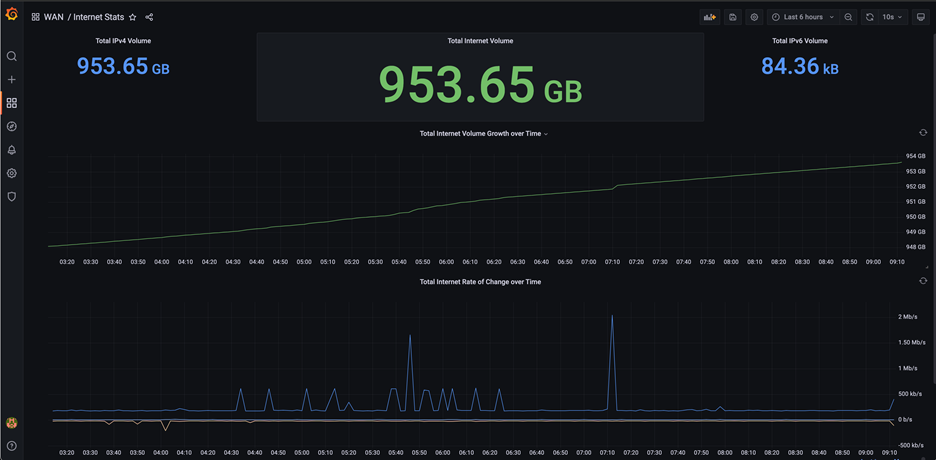
Task: Click the zoom out time range button
Action: (x=849, y=17)
